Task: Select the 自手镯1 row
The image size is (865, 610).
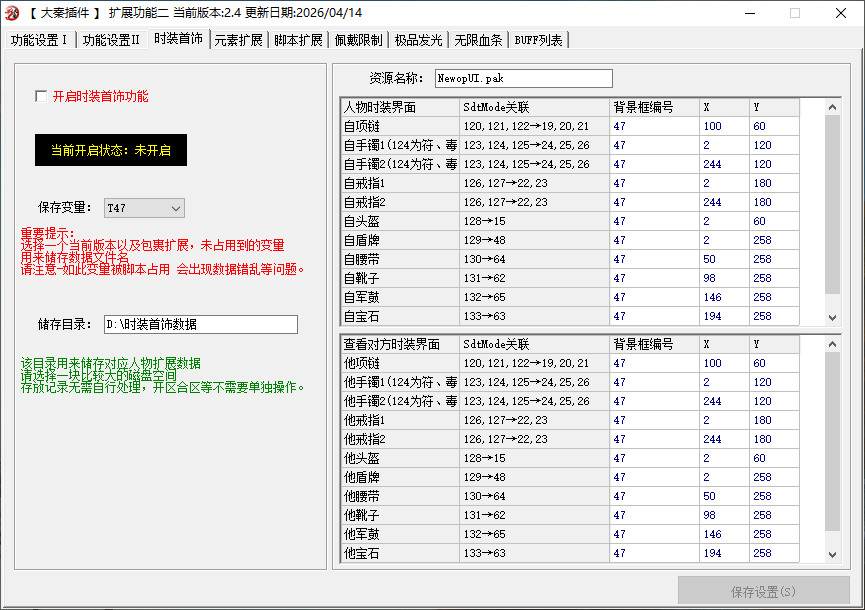Action: (x=570, y=145)
